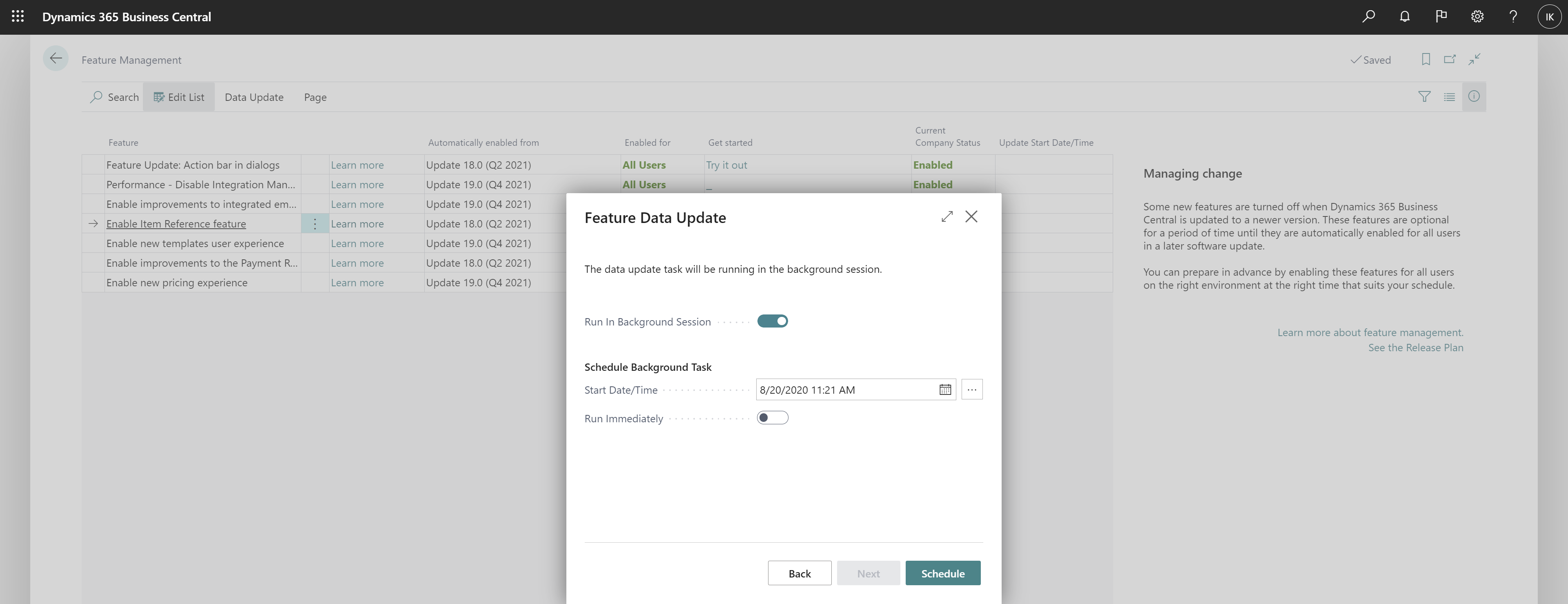Click the close icon on Feature Data Update dialog
1568x604 pixels.
[969, 217]
